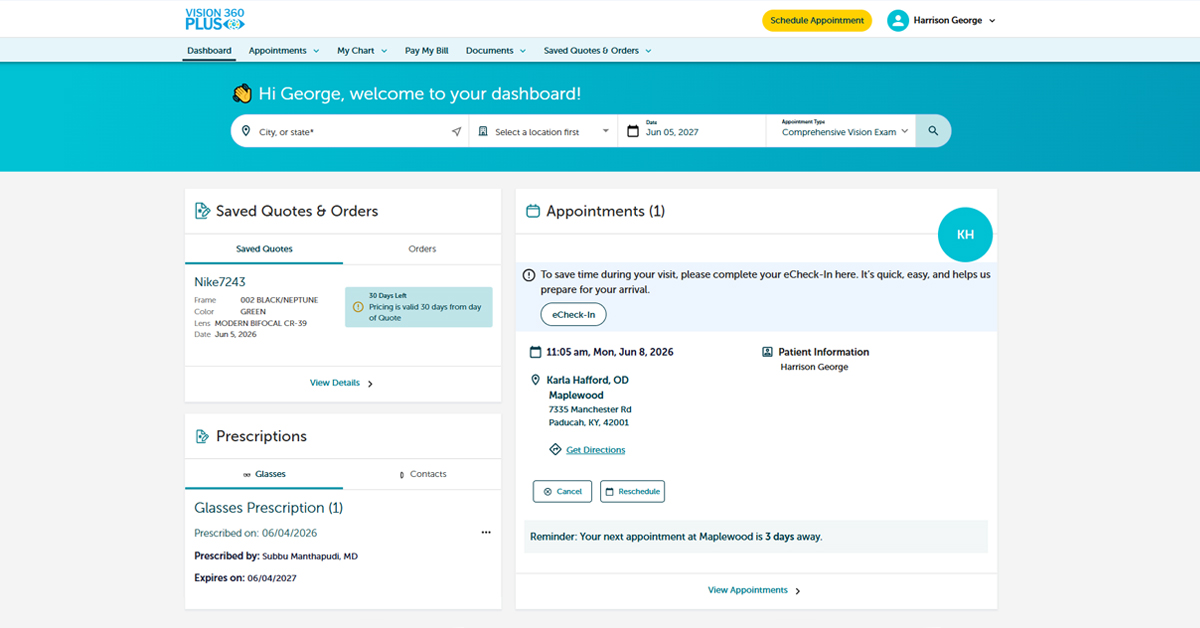Click the KH provider avatar circle
The width and height of the screenshot is (1200, 628).
(x=965, y=235)
